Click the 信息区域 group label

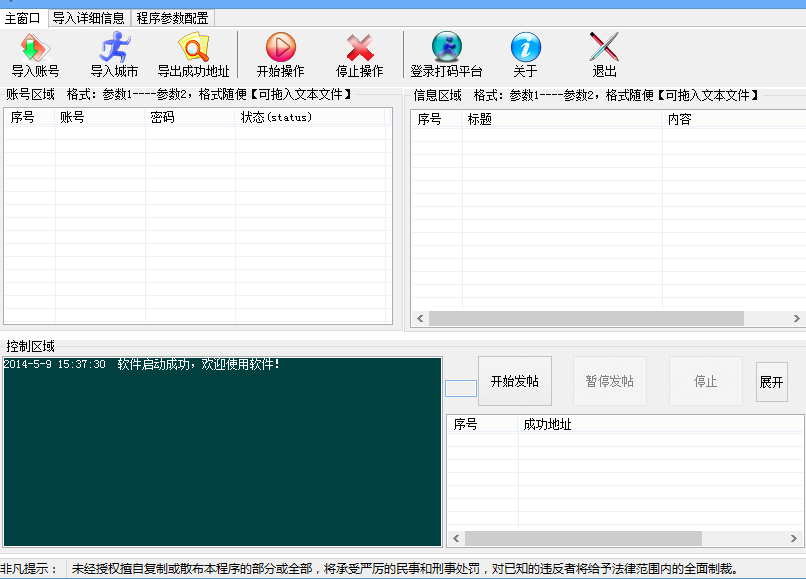(x=437, y=95)
